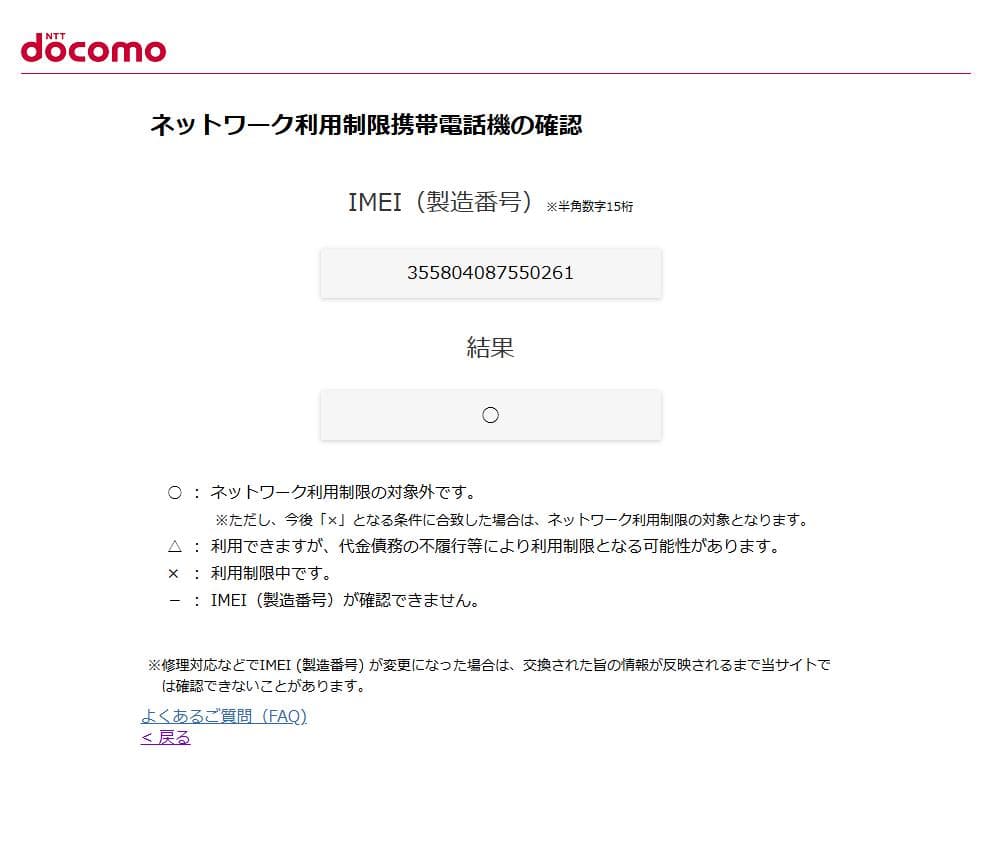1002x846 pixels.
Task: Click the docomo logo
Action: pos(92,49)
